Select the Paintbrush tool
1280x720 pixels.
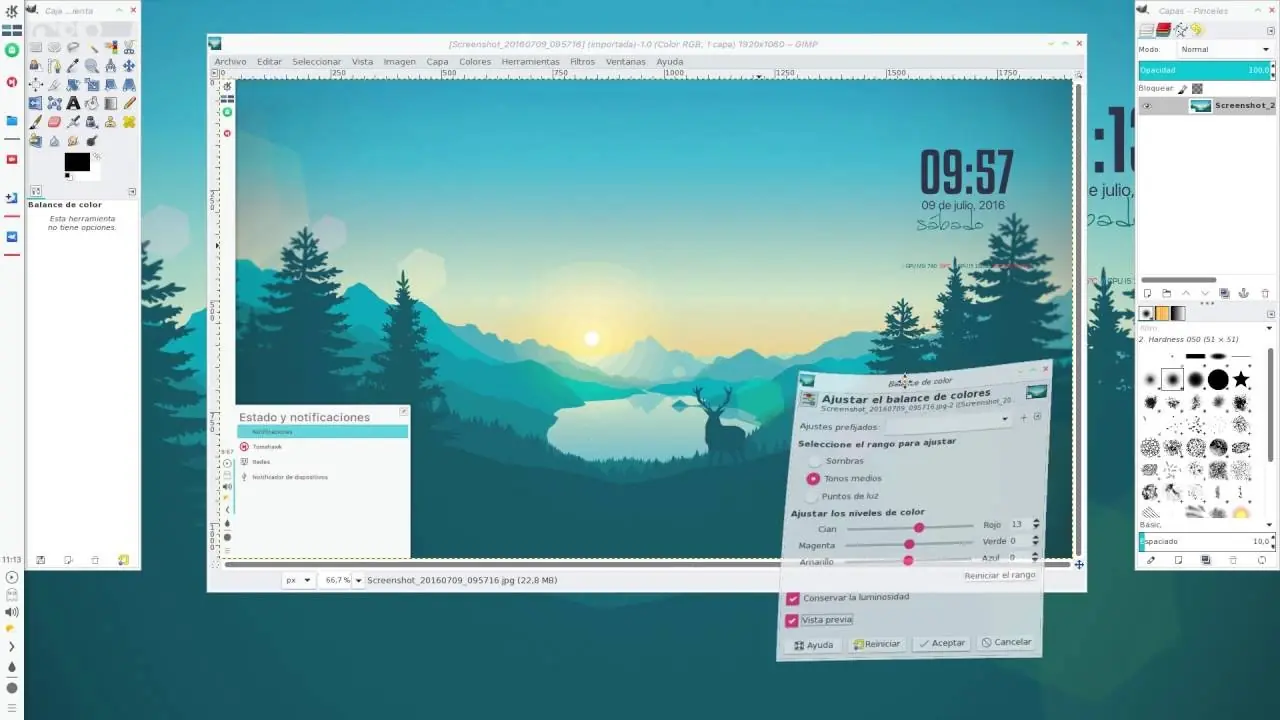(x=36, y=122)
